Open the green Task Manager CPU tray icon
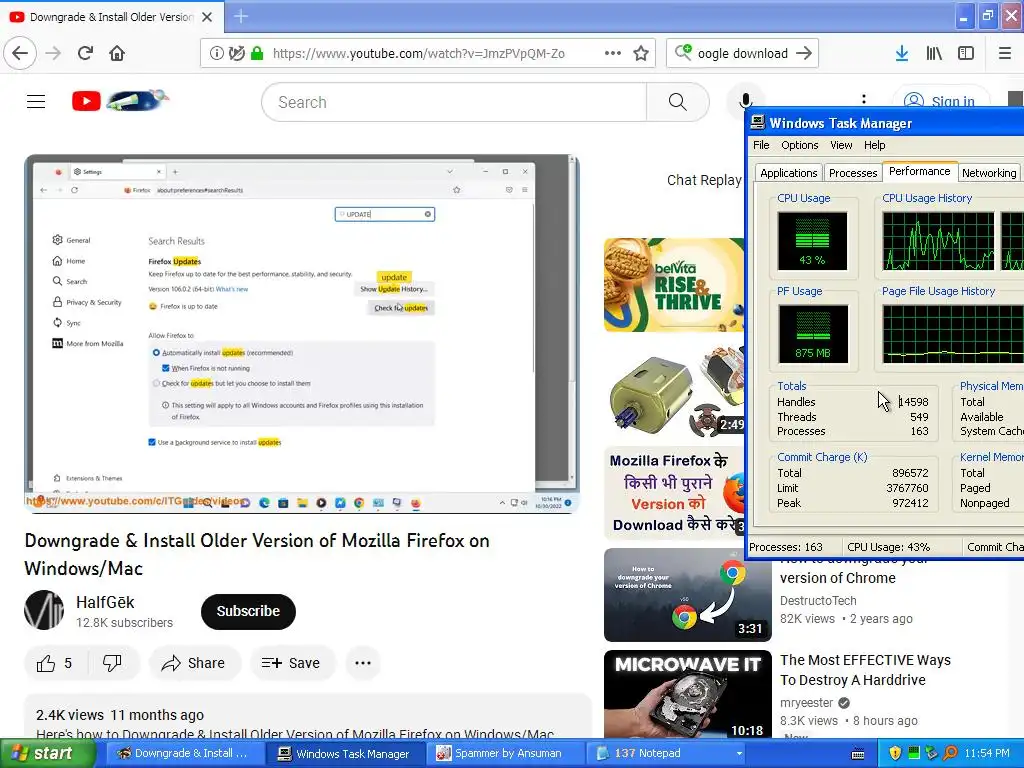This screenshot has width=1024, height=768. coord(914,754)
